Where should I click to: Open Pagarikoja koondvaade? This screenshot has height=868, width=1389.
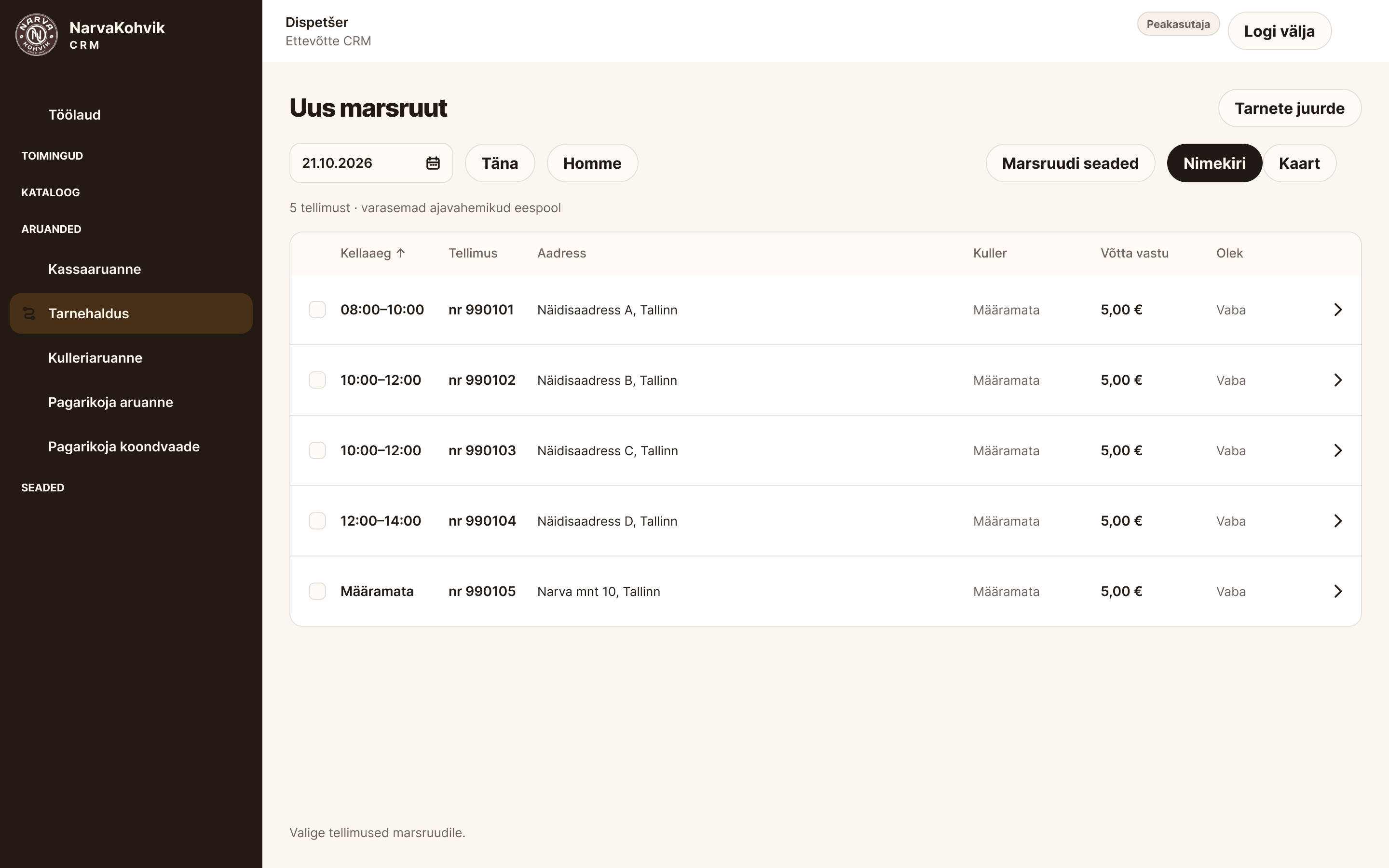click(131, 447)
